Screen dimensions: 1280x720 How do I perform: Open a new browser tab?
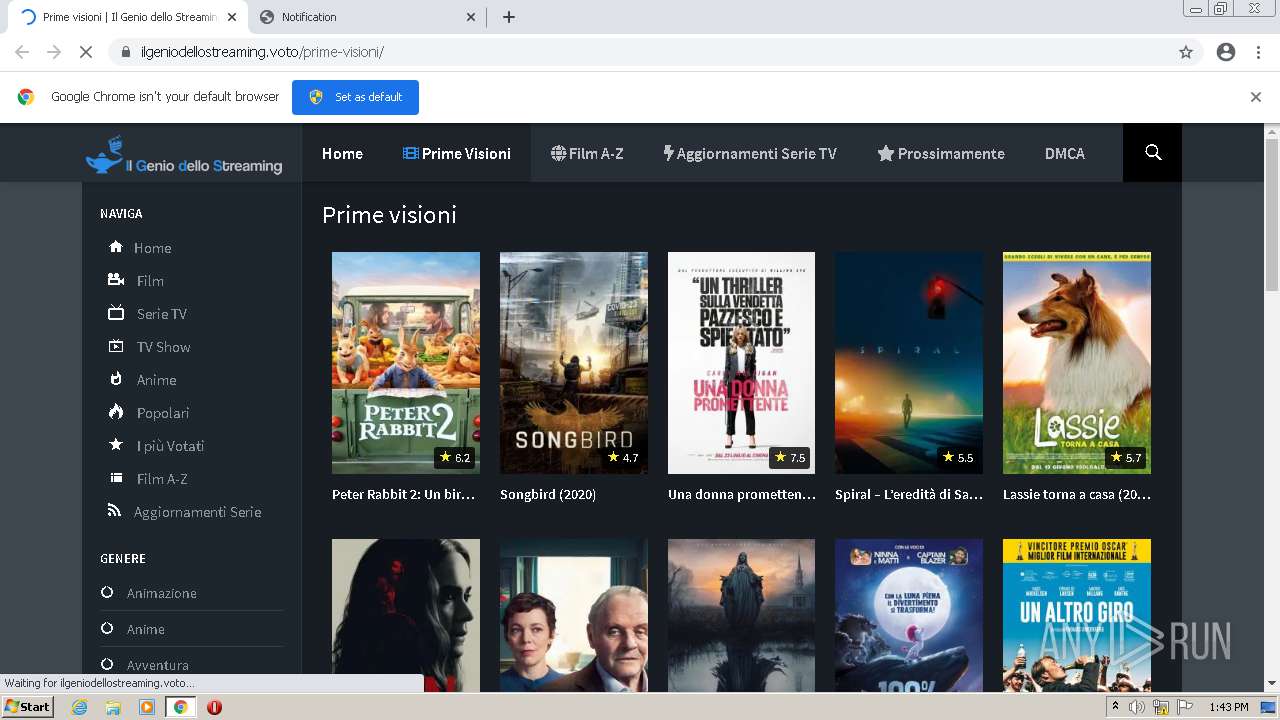508,17
